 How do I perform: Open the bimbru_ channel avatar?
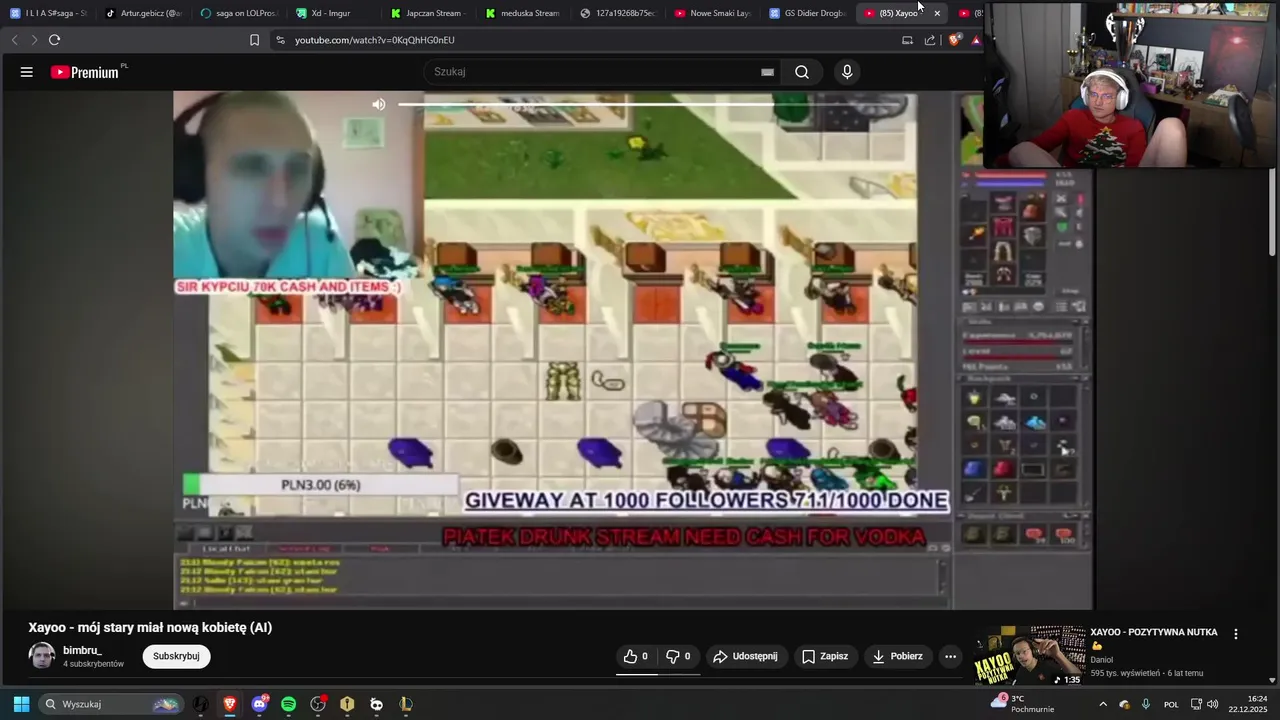tap(42, 656)
